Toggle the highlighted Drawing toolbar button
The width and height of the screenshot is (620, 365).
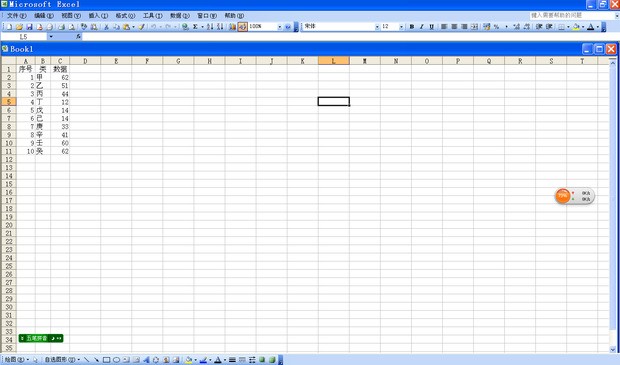(242, 26)
